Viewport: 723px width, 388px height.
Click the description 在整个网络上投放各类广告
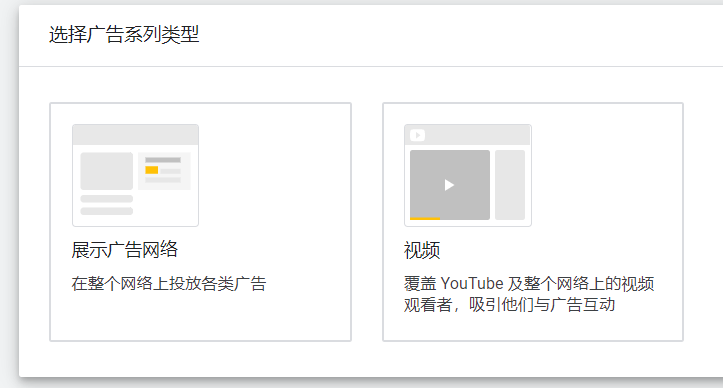[x=169, y=283]
